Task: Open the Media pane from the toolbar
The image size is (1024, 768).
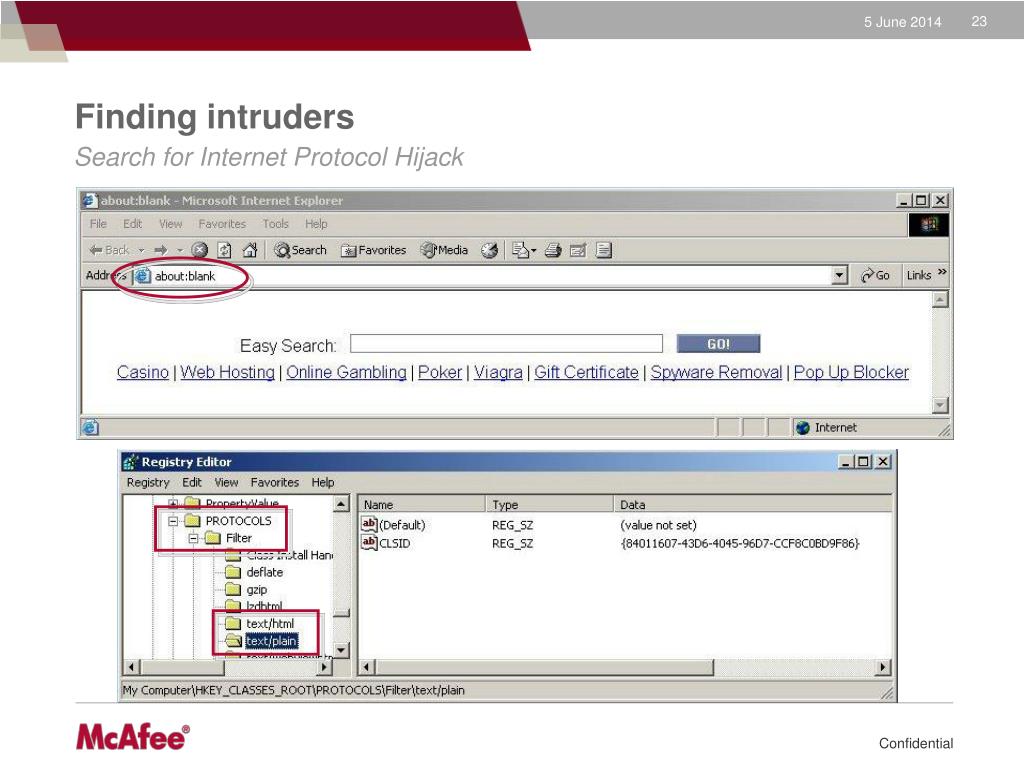Action: [x=445, y=250]
